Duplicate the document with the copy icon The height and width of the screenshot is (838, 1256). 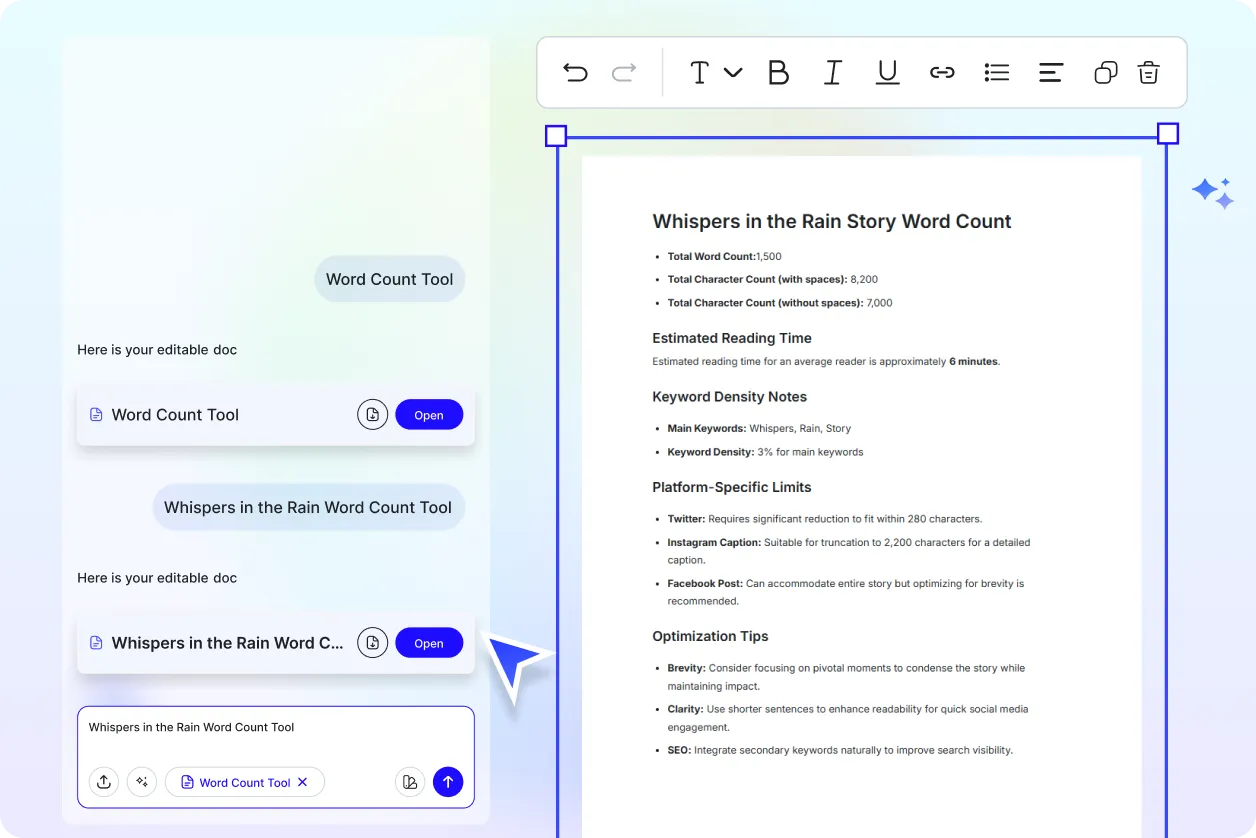1105,72
